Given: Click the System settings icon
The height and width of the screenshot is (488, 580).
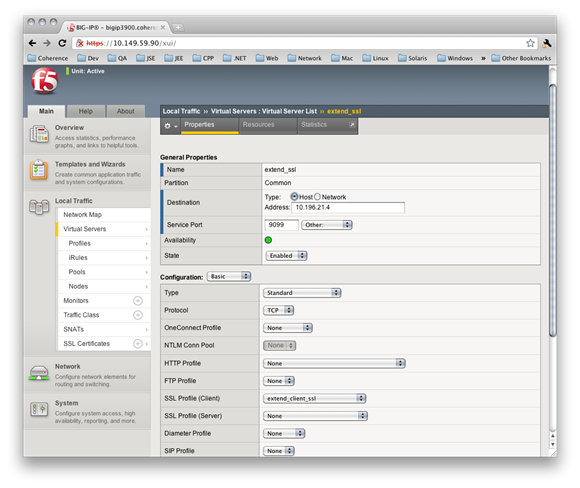Looking at the screenshot, I should pos(39,409).
